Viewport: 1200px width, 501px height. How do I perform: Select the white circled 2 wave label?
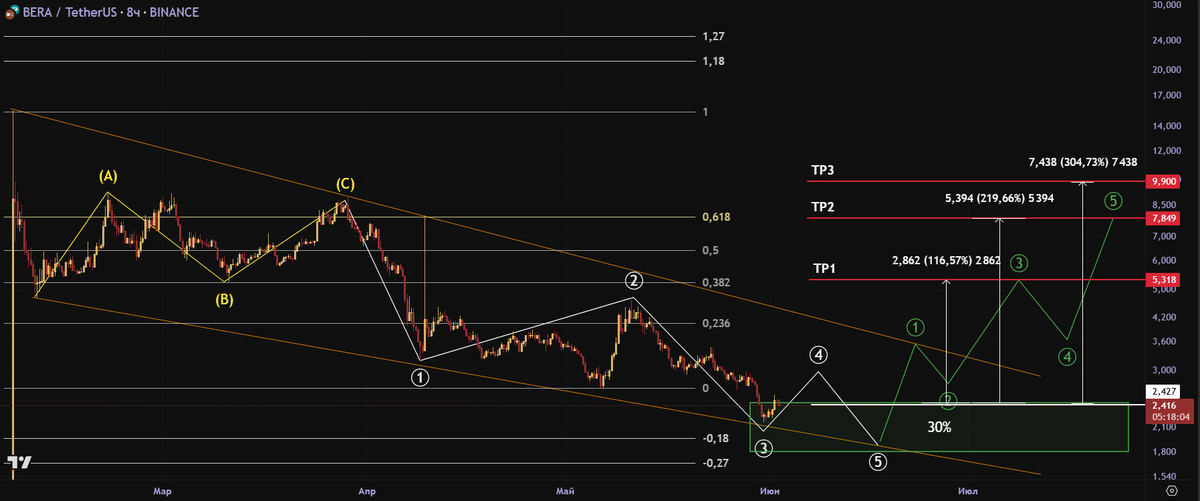633,279
